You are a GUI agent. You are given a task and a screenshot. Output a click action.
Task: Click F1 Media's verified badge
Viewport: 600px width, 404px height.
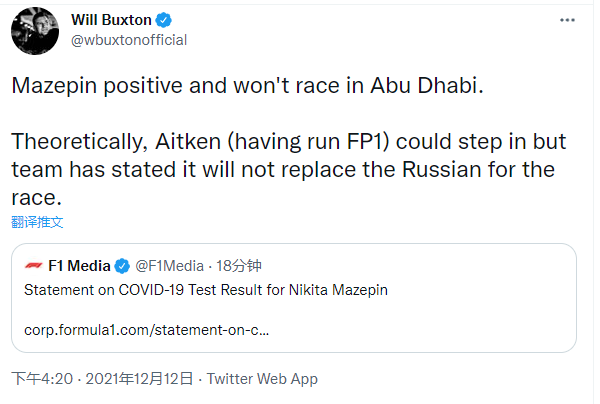(x=123, y=266)
